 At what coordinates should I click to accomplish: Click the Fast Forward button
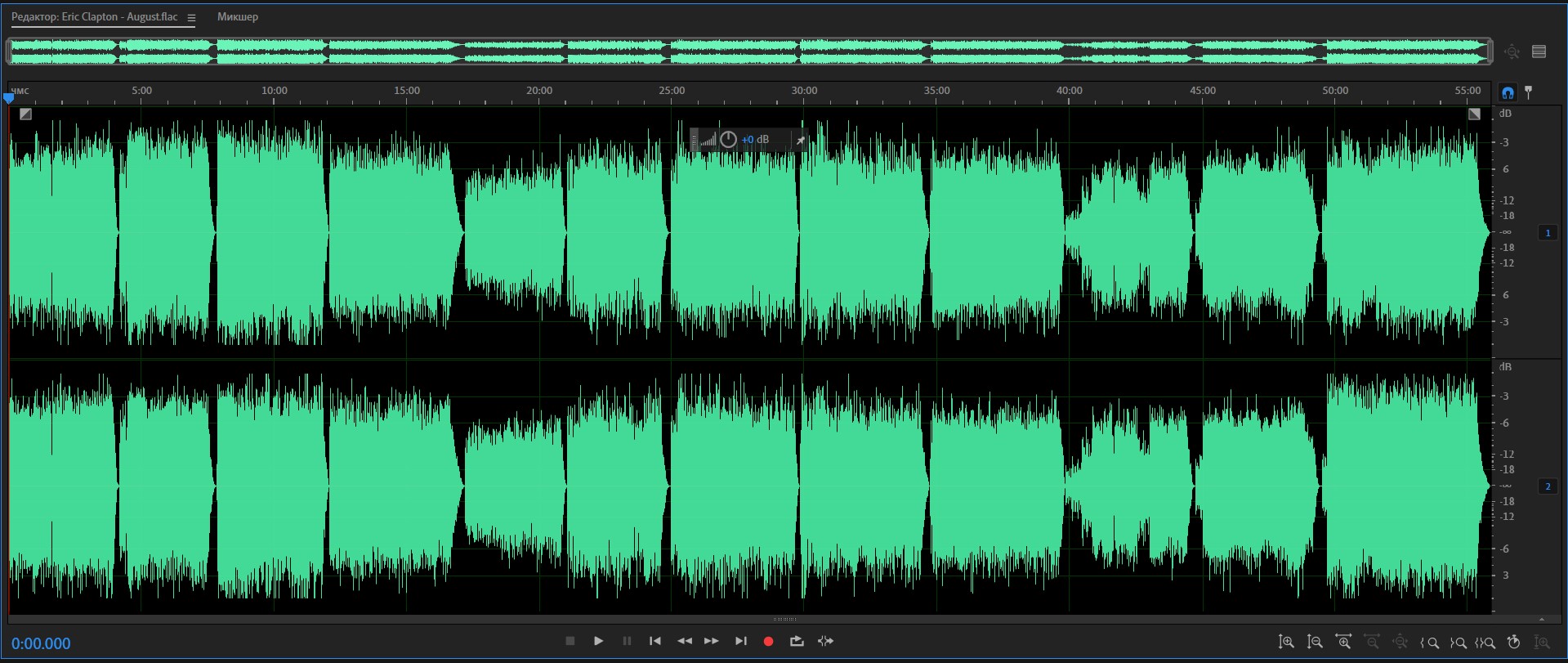coord(712,642)
